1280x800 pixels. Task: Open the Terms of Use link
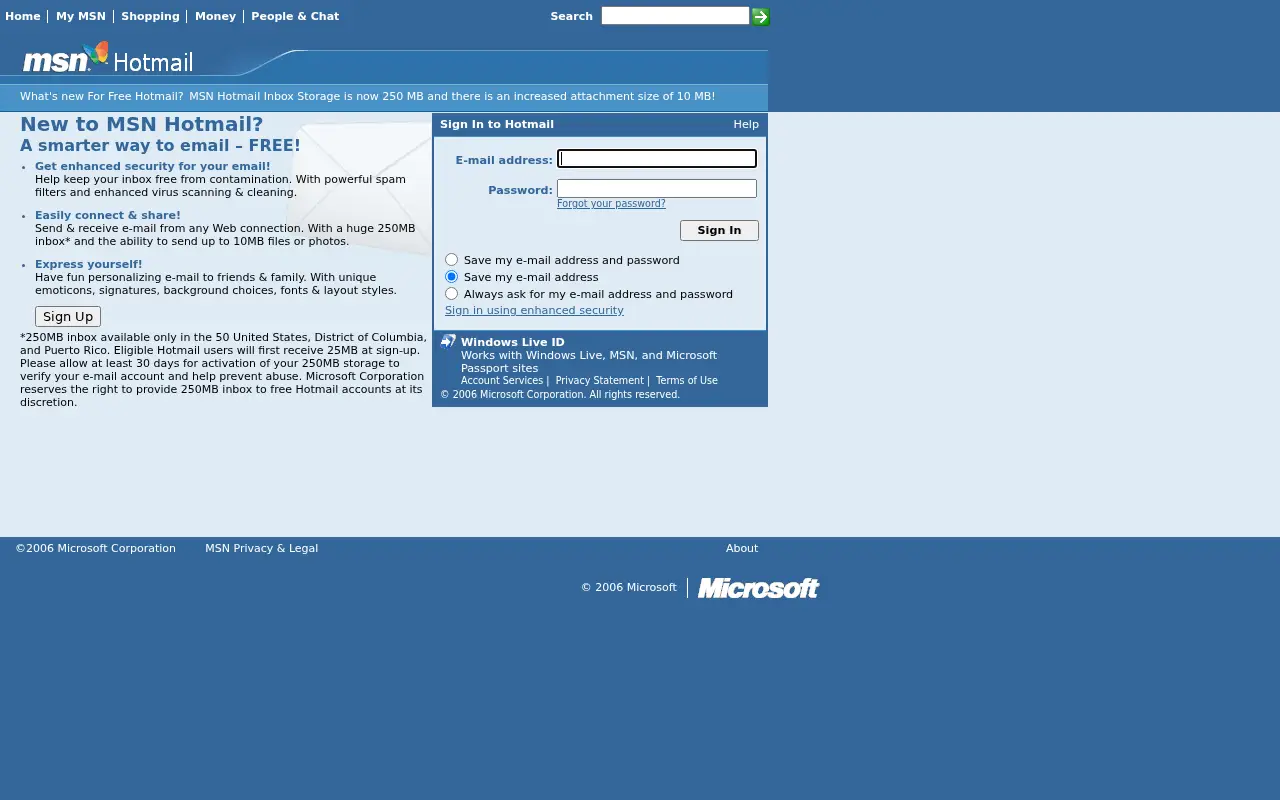point(687,381)
